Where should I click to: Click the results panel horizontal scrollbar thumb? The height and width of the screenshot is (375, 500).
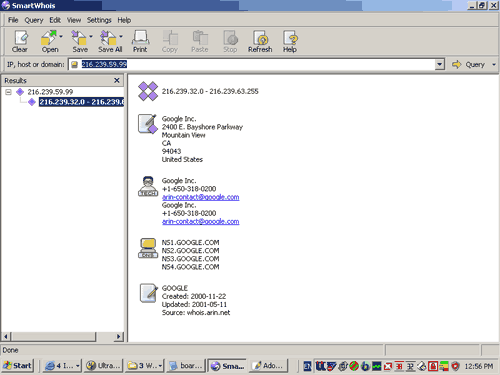point(53,337)
